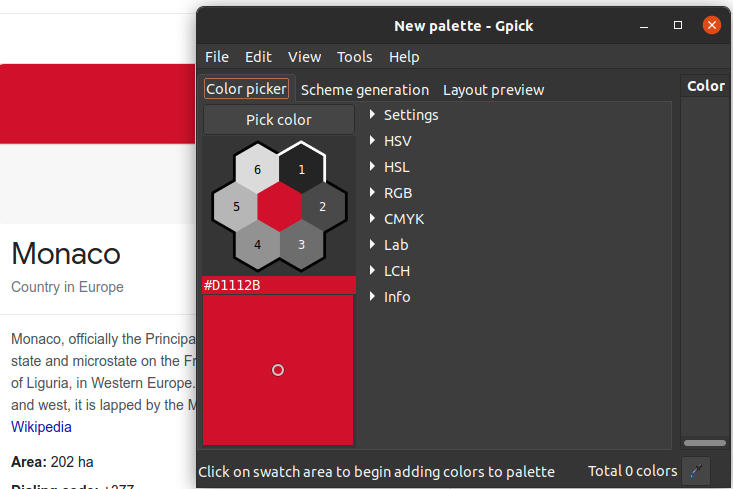Expand the HSV section

tap(391, 141)
